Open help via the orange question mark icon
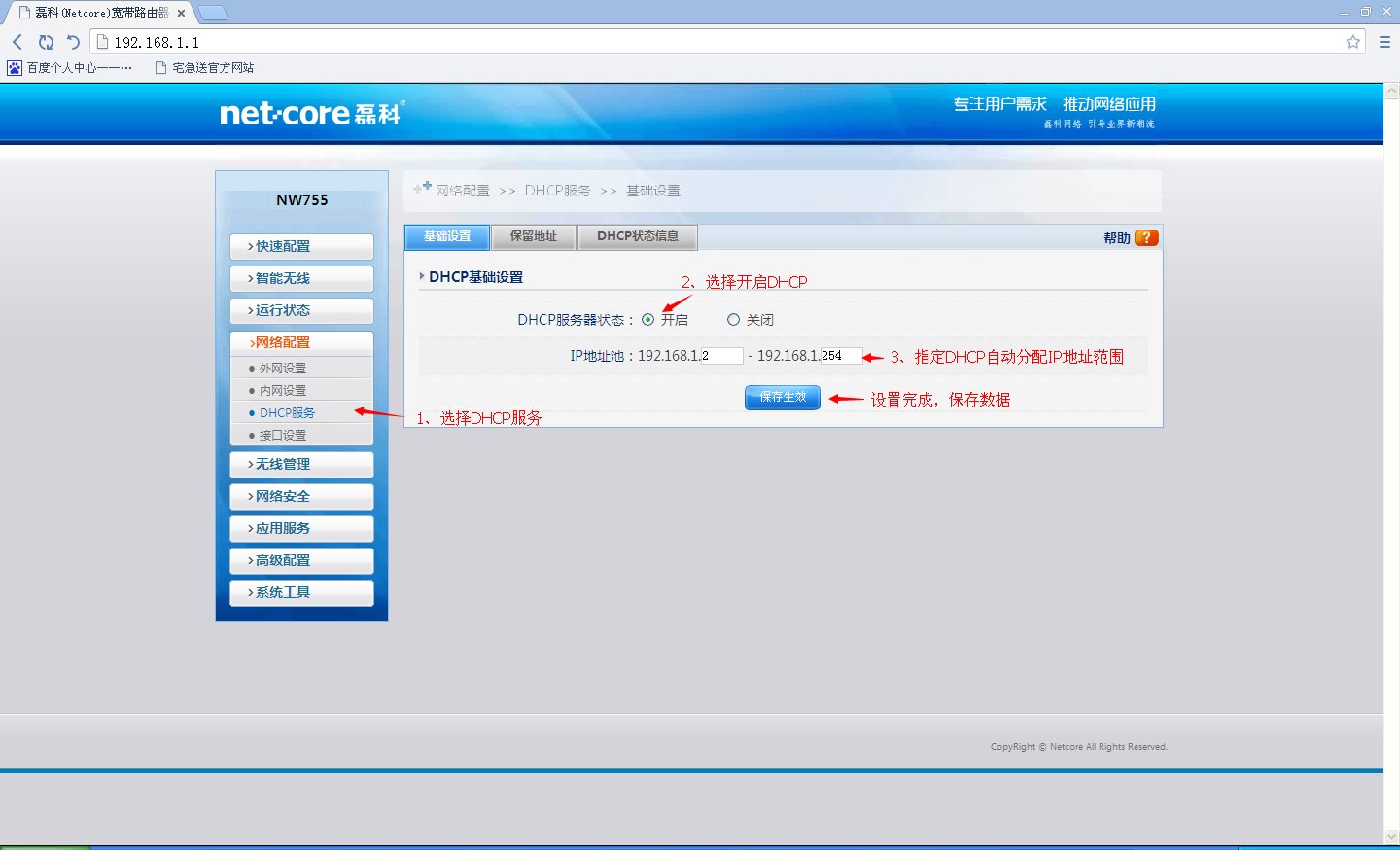The image size is (1400, 850). 1145,236
